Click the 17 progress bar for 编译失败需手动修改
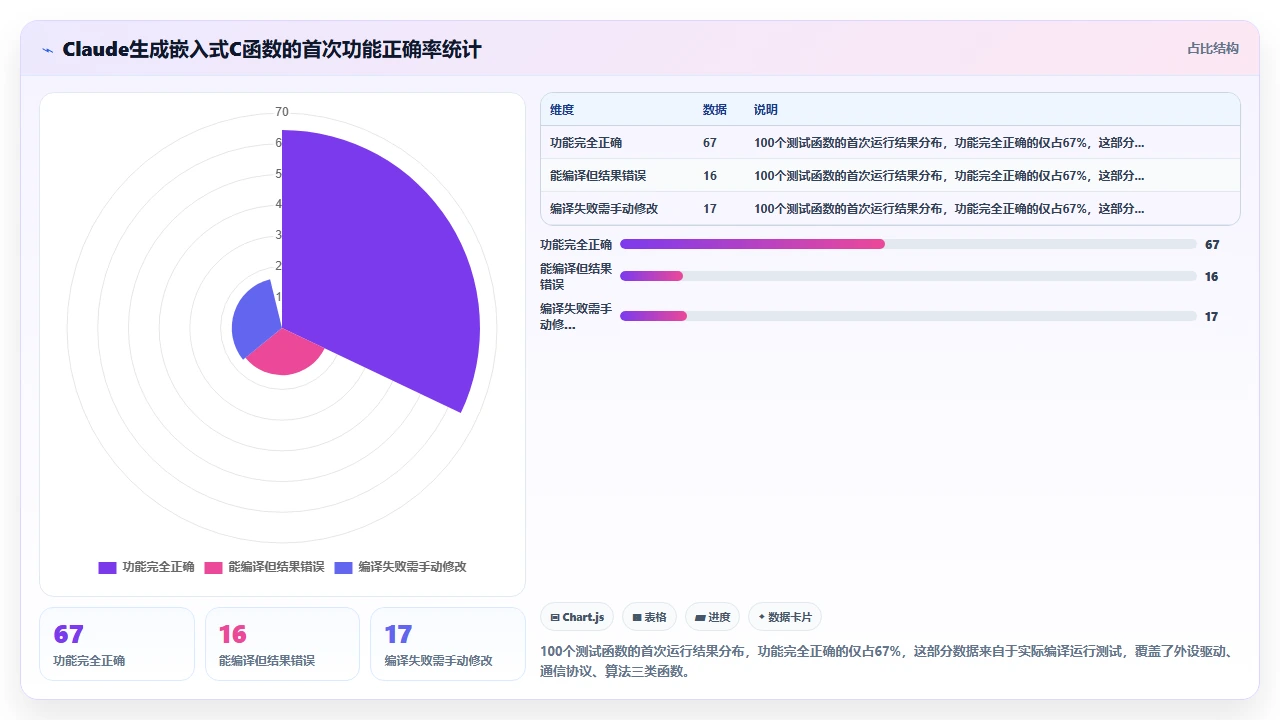 (x=908, y=316)
